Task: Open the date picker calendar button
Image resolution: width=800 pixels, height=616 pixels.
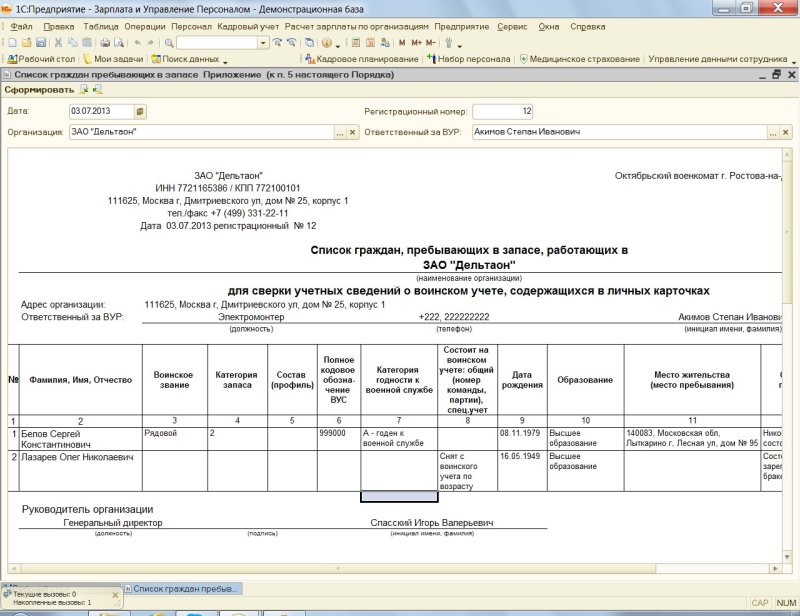Action: (x=140, y=111)
